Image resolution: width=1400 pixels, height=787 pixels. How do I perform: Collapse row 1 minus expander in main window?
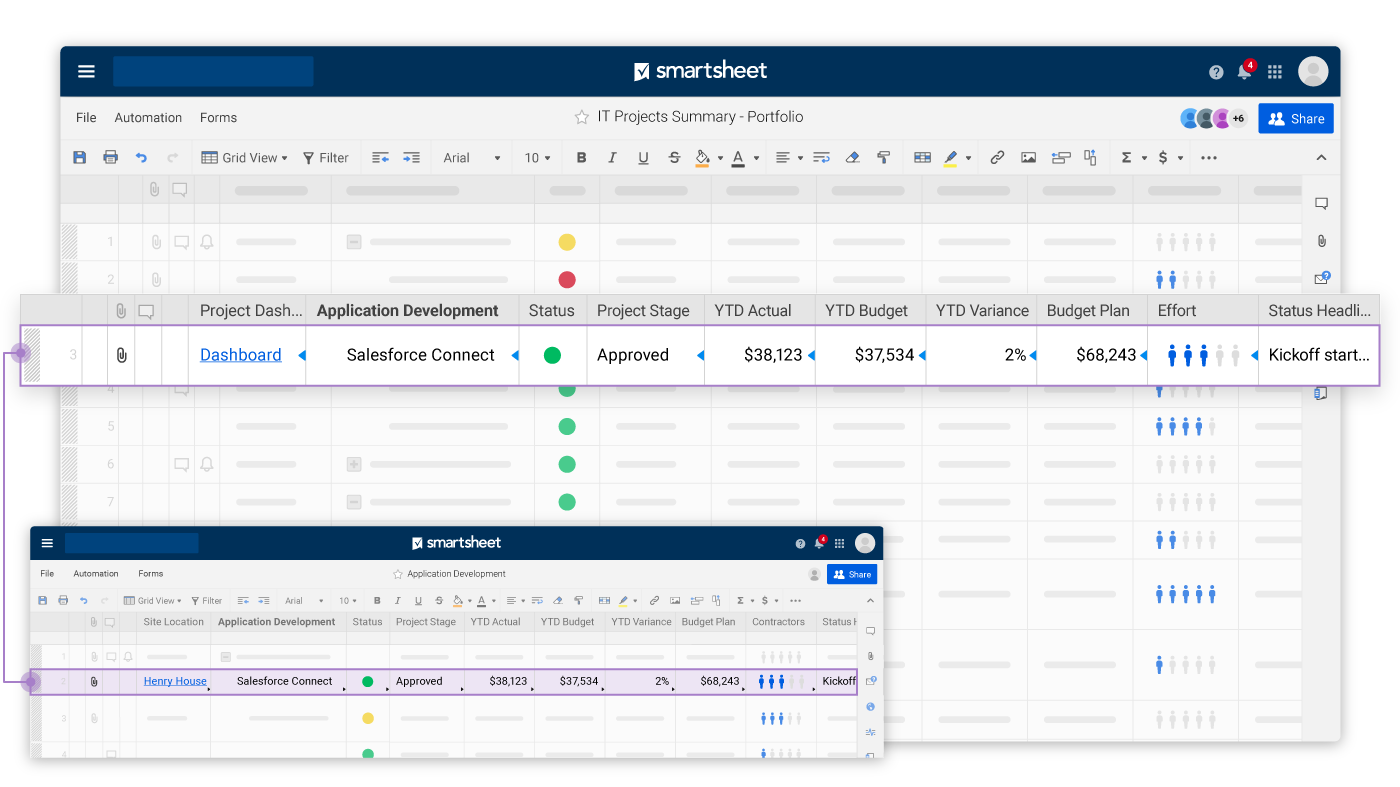pyautogui.click(x=353, y=241)
